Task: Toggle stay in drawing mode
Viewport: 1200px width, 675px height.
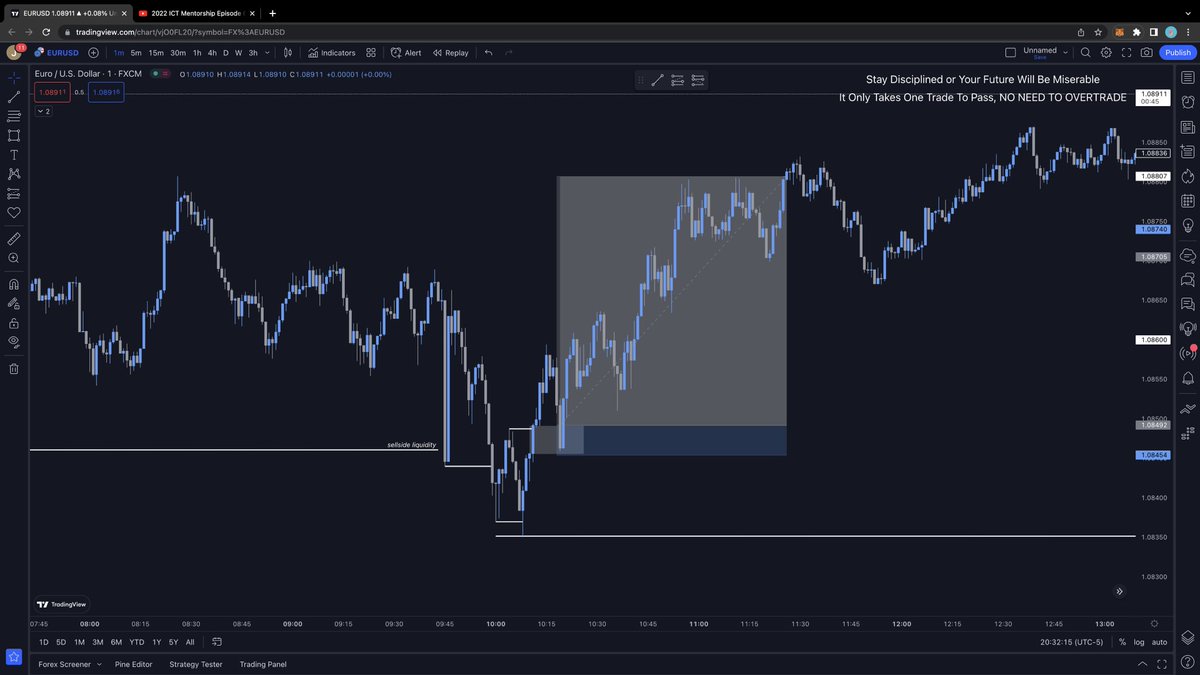Action: (14, 303)
